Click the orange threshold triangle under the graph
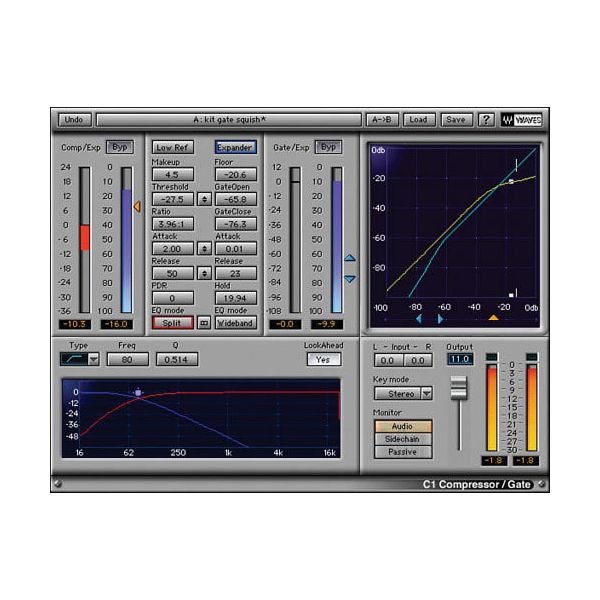Viewport: 600px width, 600px height. point(493,318)
